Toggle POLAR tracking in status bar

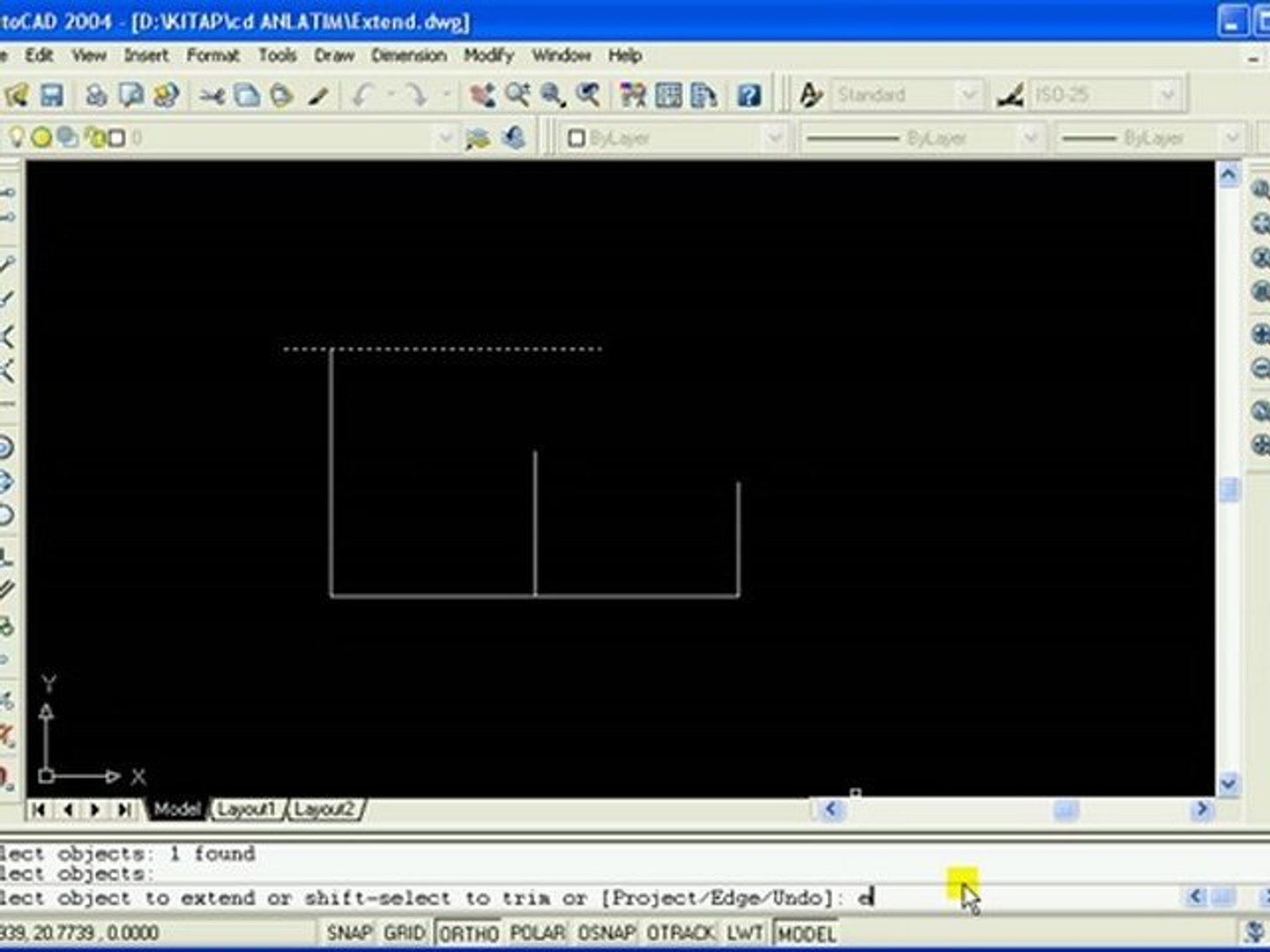tap(537, 933)
